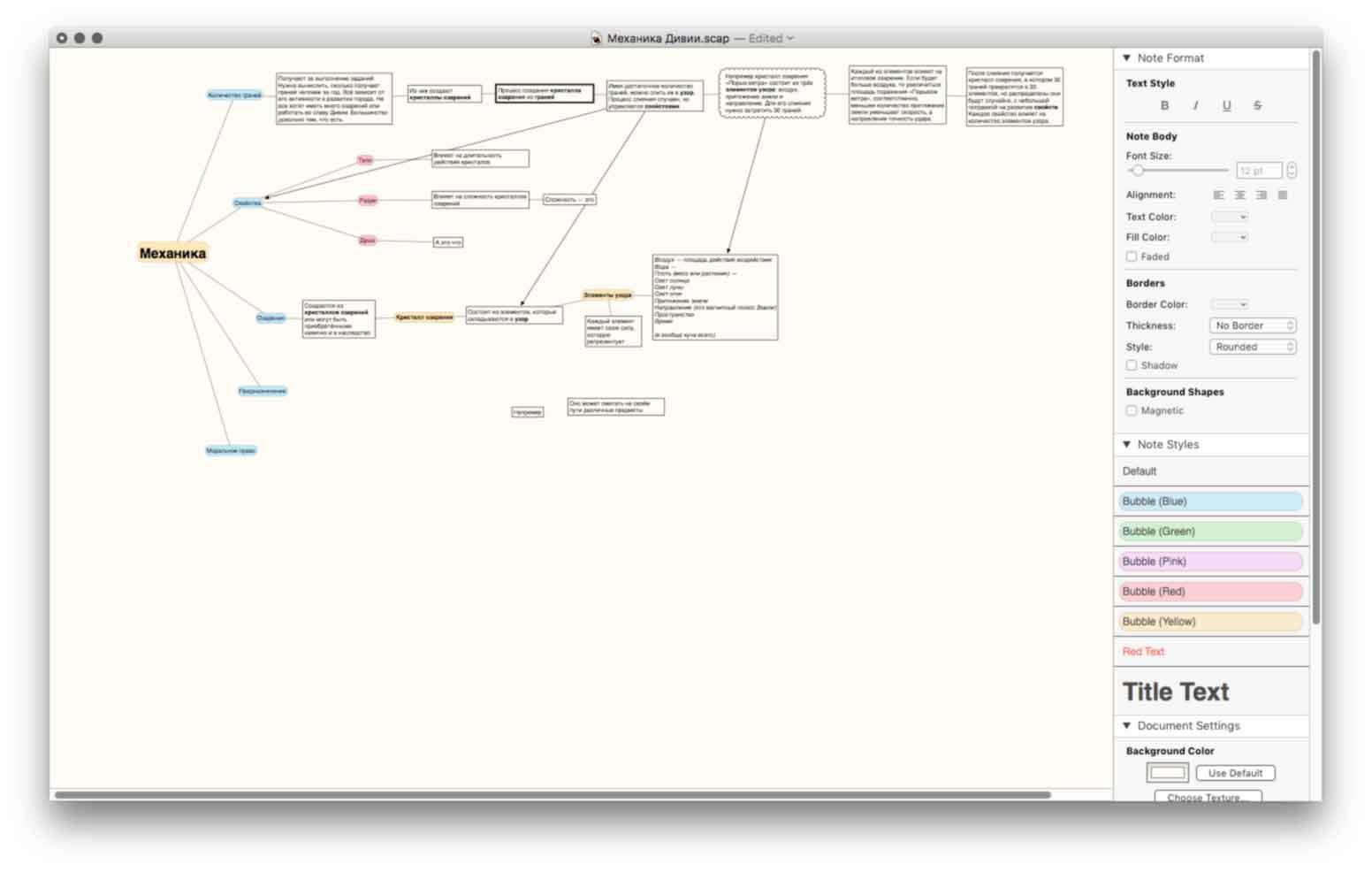The width and height of the screenshot is (1372, 872).
Task: Check the Magnetic background shapes option
Action: point(1132,410)
